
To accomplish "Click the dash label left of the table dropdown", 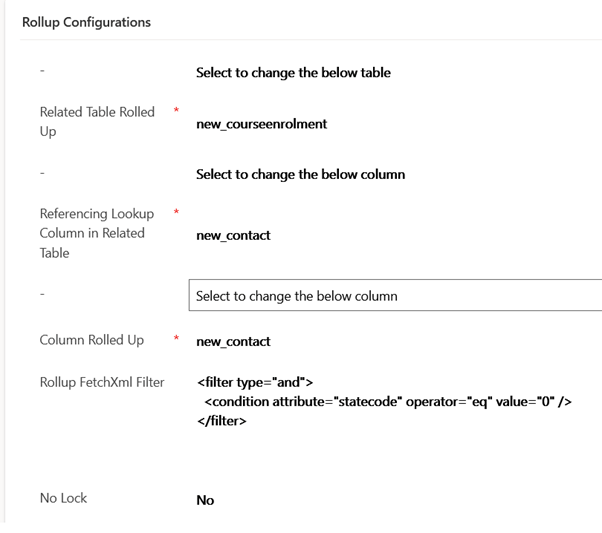I will [42, 73].
